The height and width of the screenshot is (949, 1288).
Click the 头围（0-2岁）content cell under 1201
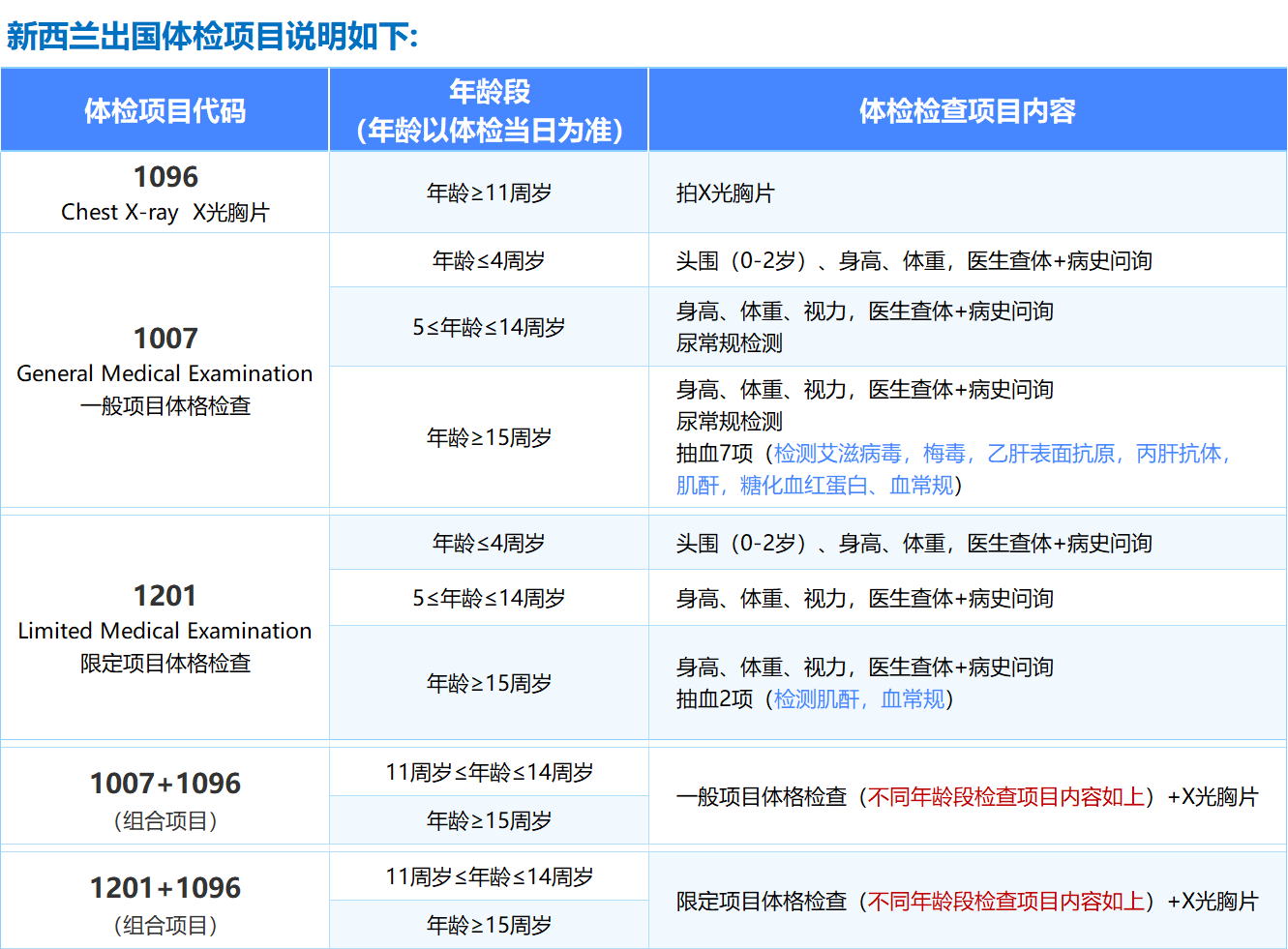(x=871, y=543)
